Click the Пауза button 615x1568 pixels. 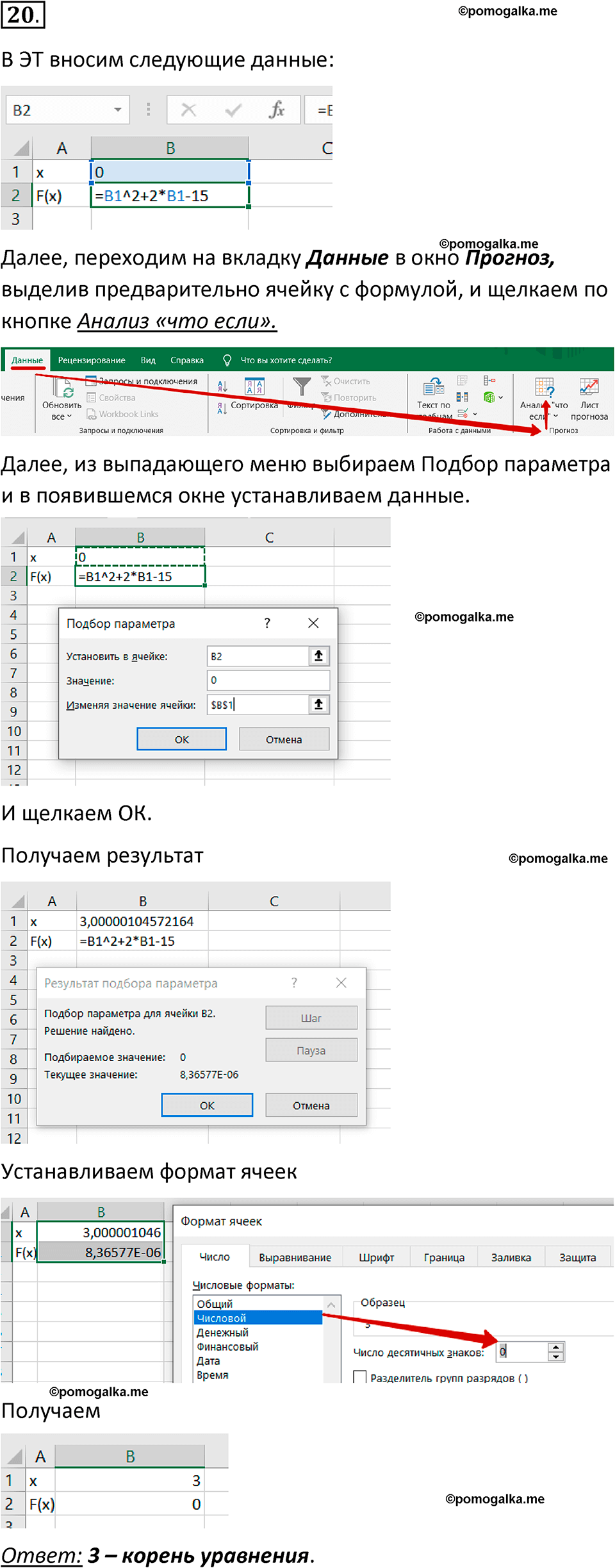tap(311, 1050)
